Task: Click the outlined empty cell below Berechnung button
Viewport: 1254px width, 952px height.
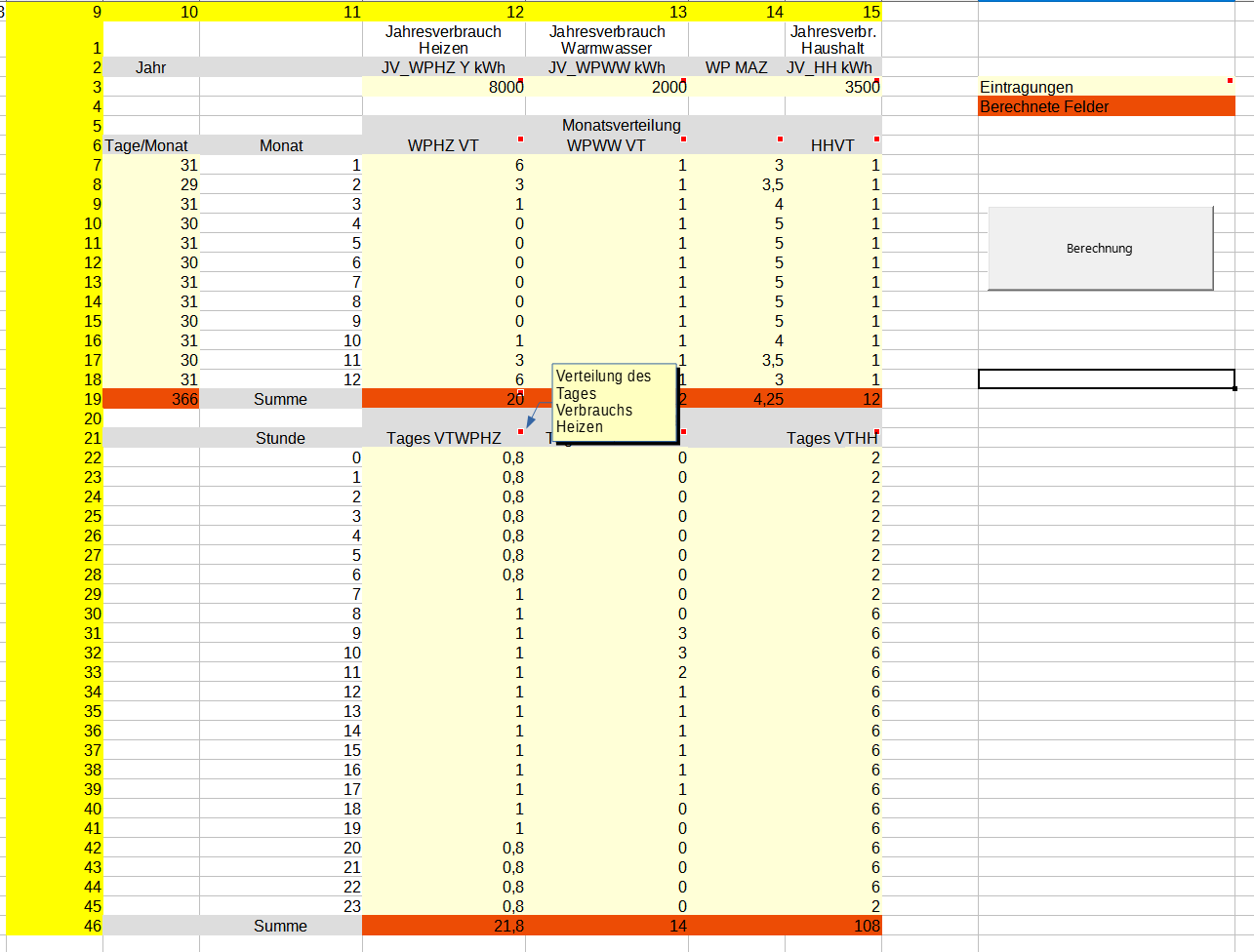Action: pos(1107,379)
